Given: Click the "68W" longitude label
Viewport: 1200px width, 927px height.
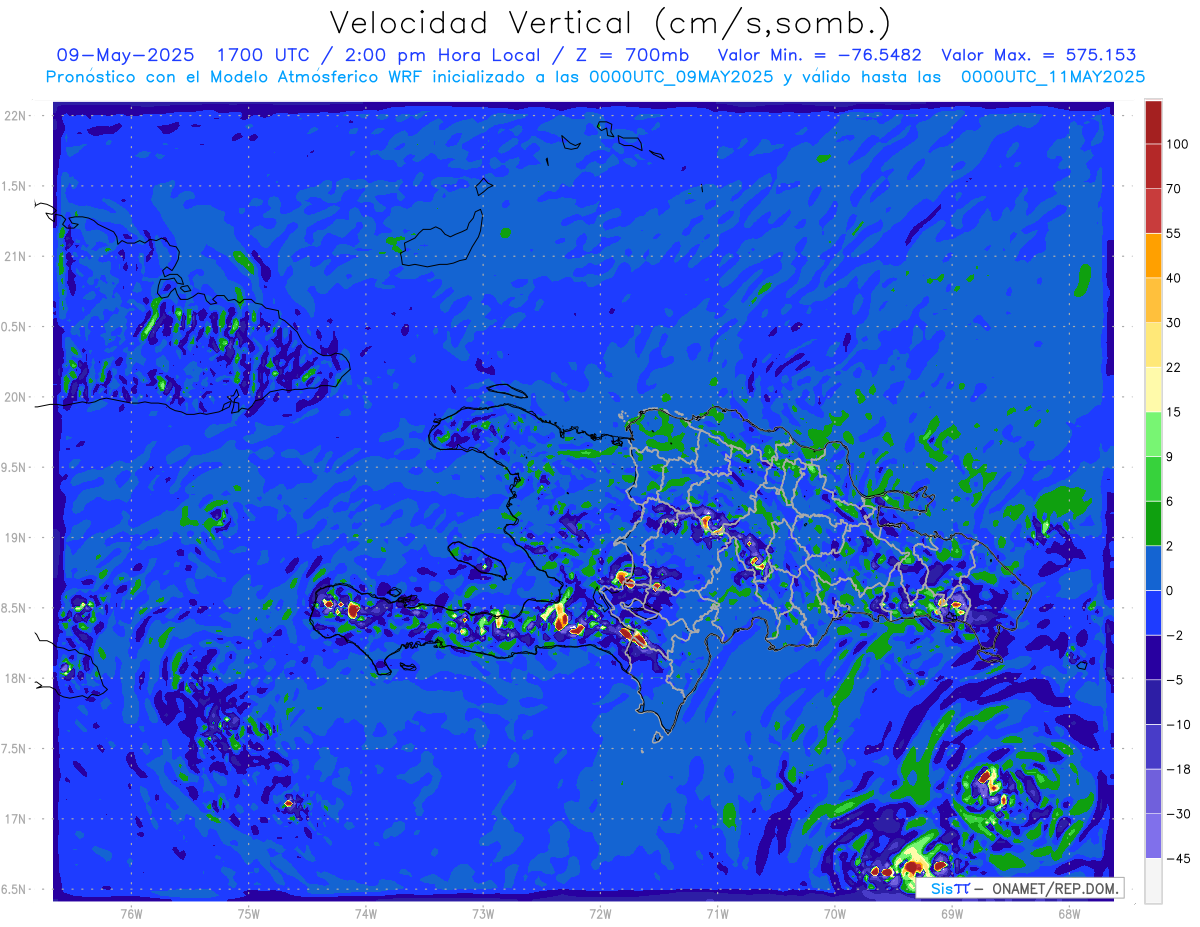Looking at the screenshot, I should (1069, 913).
